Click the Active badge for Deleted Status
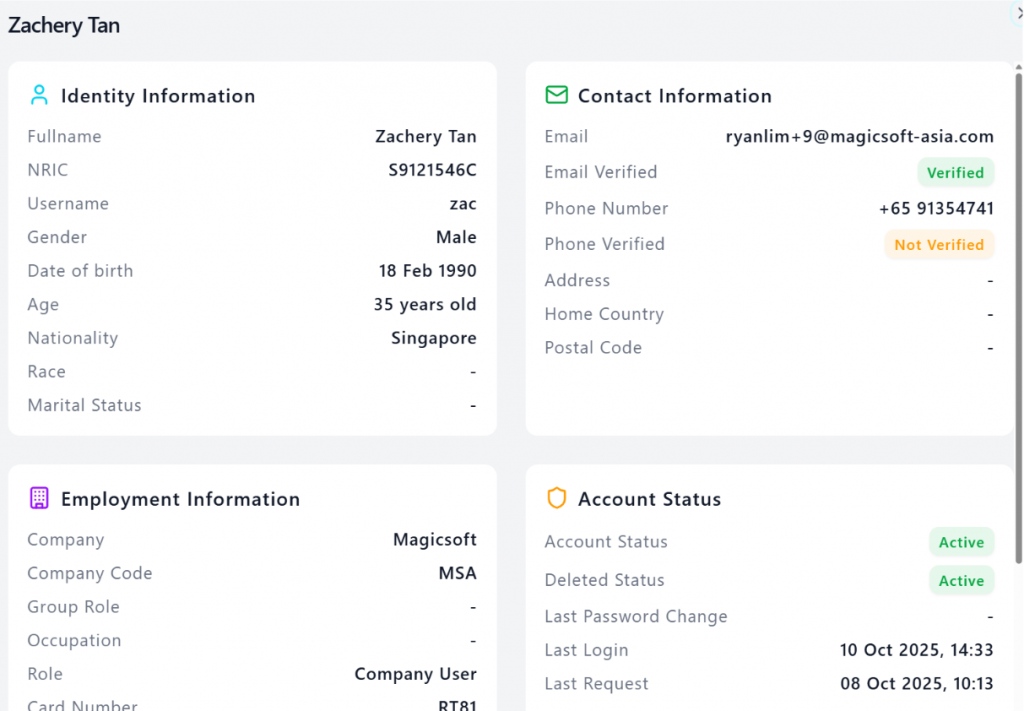1024x711 pixels. tap(961, 581)
